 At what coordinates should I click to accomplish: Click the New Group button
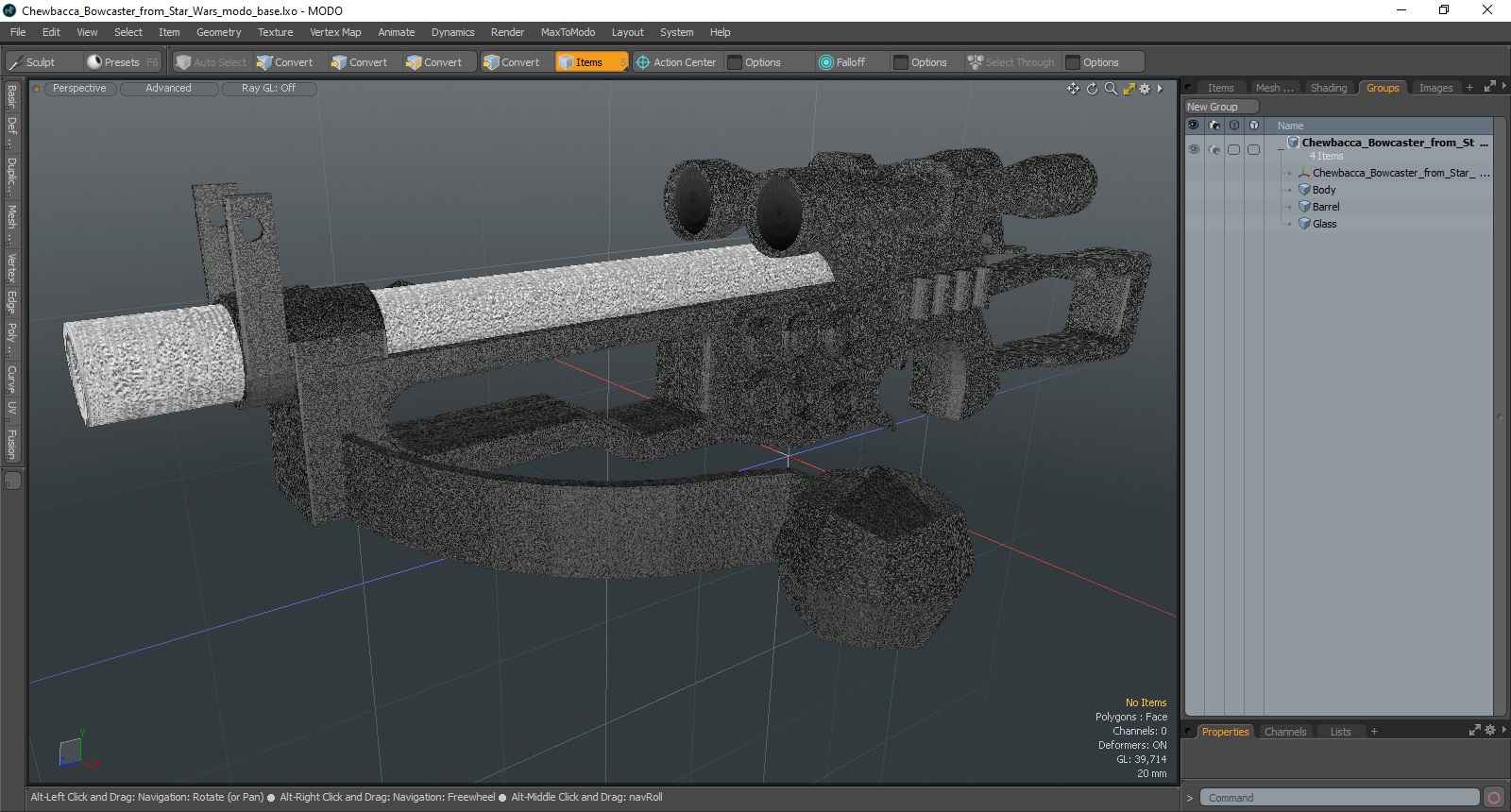coord(1222,107)
